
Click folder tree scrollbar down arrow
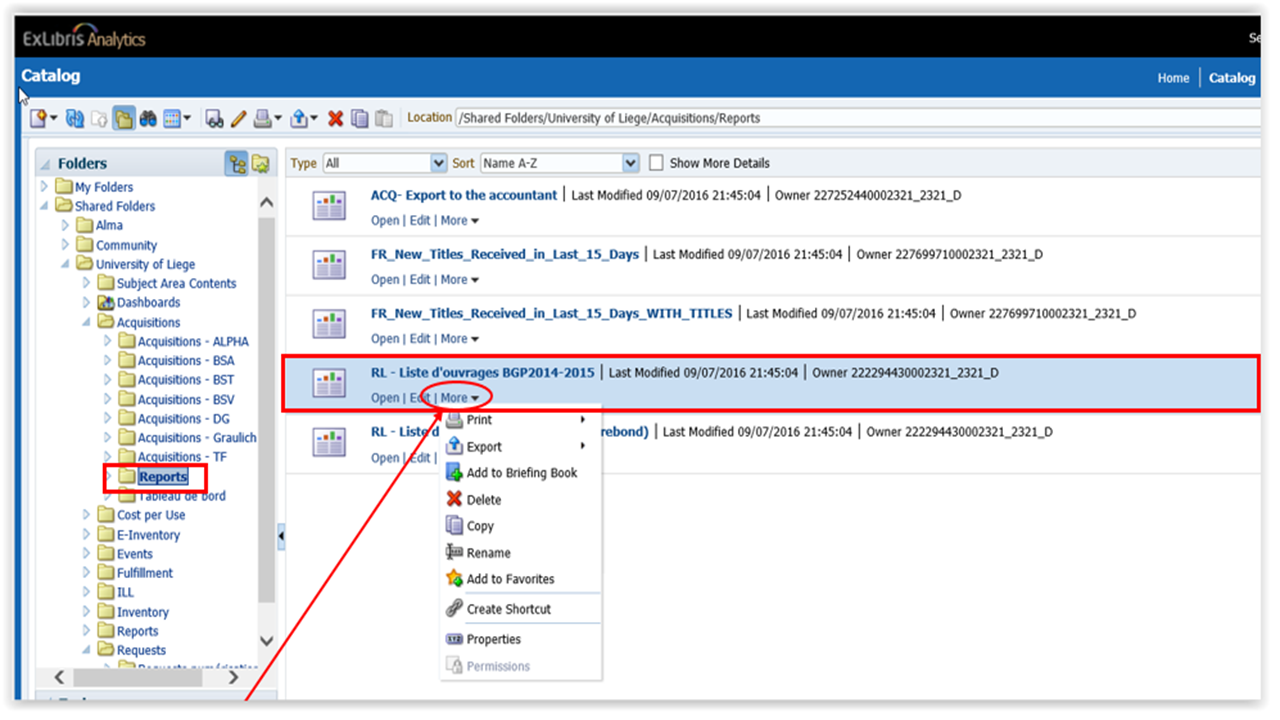click(266, 641)
